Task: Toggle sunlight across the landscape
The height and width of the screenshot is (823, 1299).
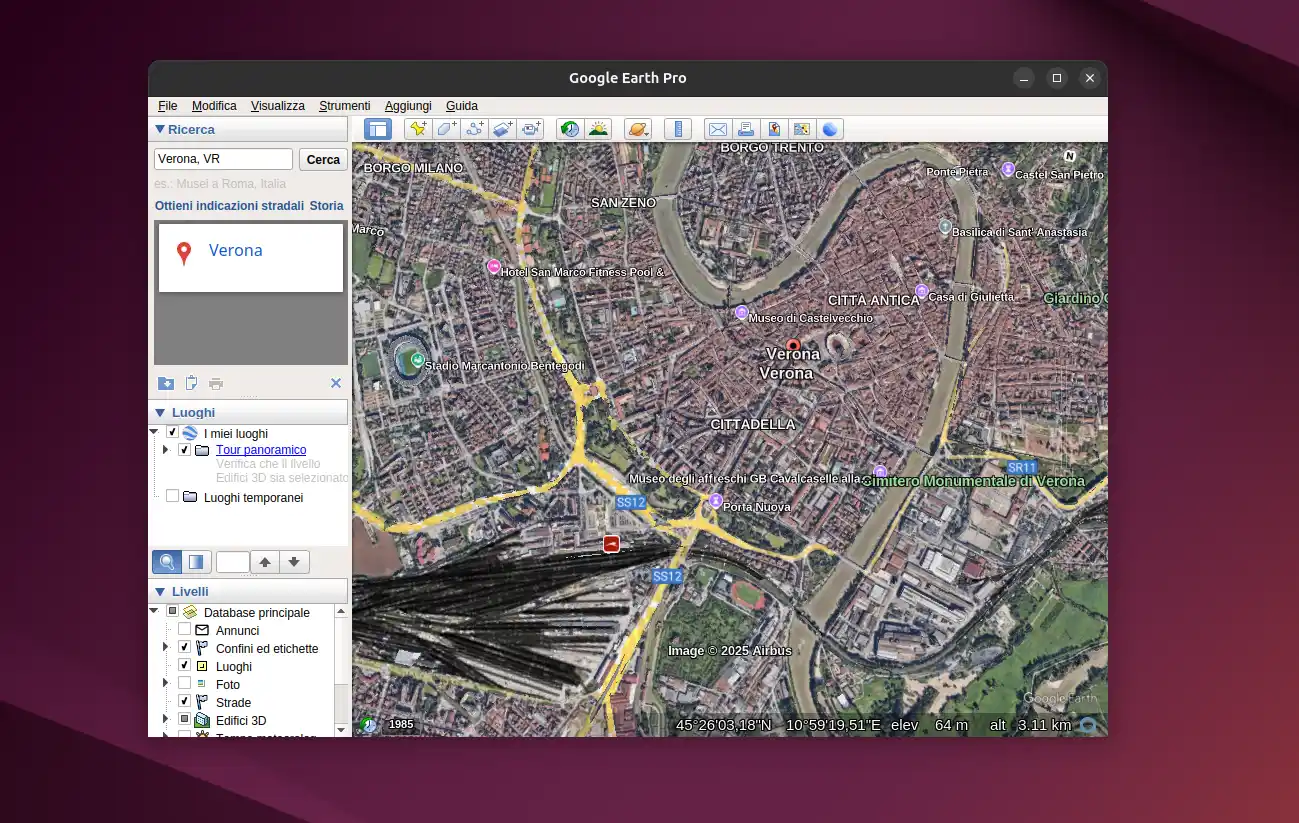Action: (x=598, y=129)
